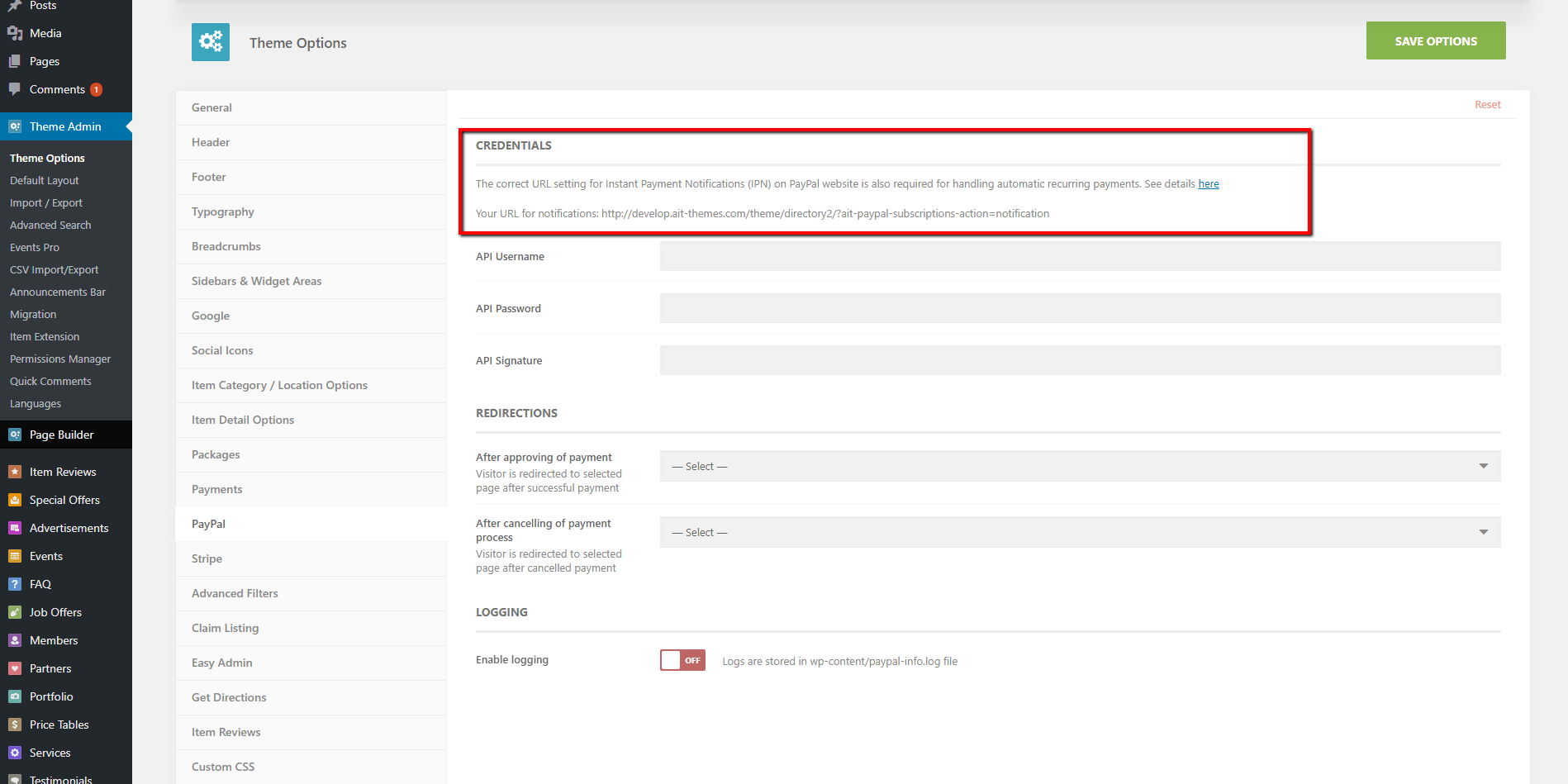Open the After cancelling of payment dropdown
The image size is (1568, 784).
click(1080, 532)
